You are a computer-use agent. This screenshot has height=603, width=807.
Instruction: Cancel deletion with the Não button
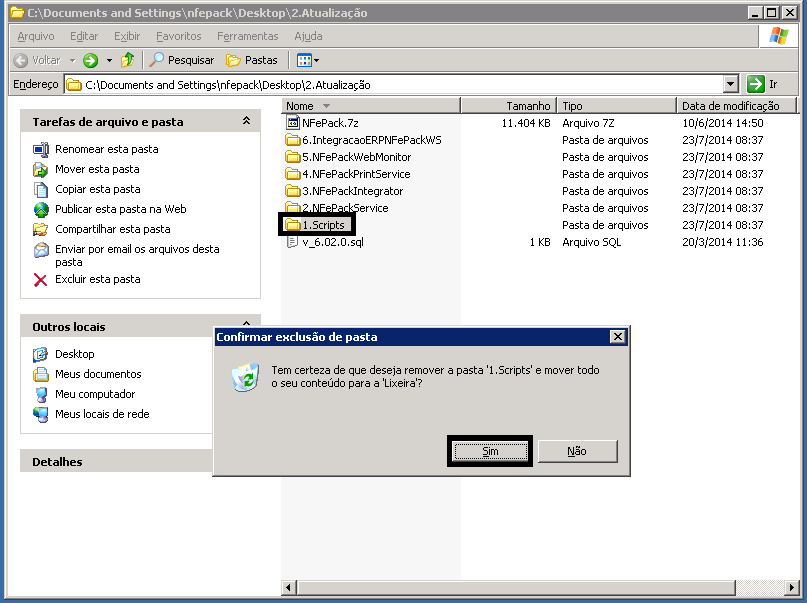577,451
